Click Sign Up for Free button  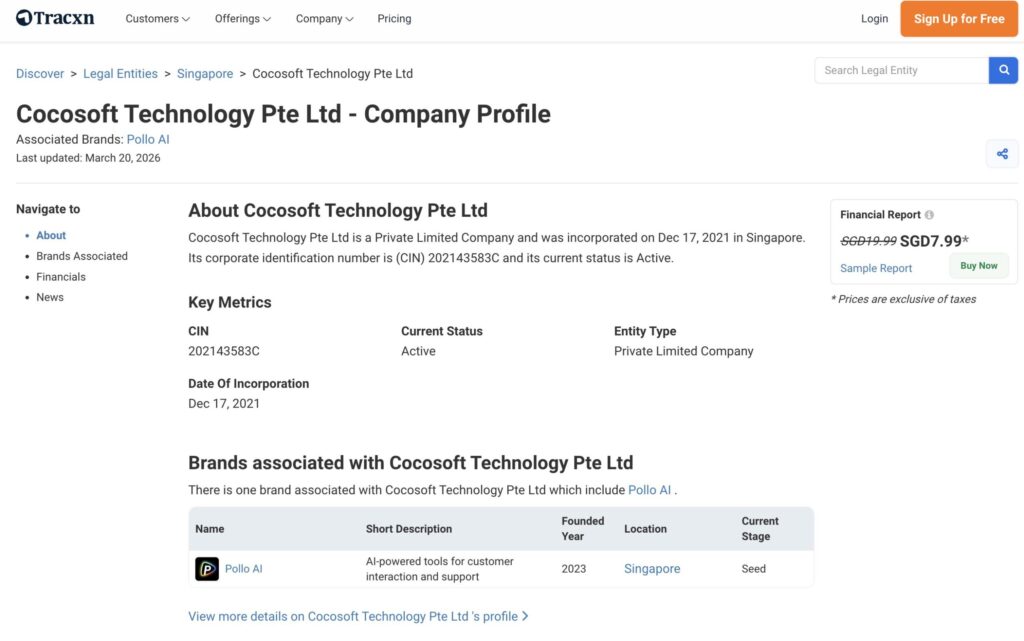coord(959,19)
